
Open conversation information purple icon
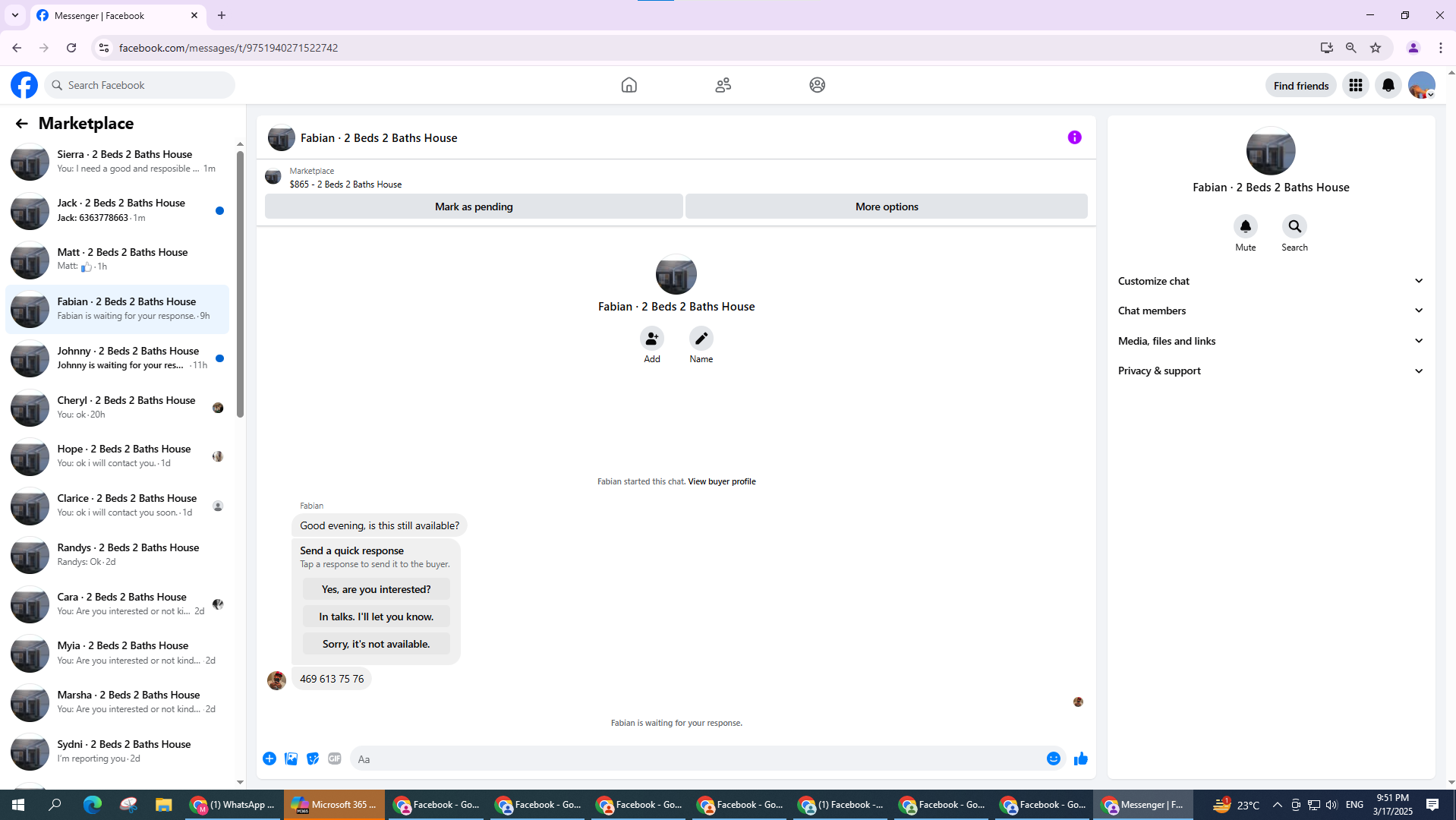click(x=1074, y=137)
